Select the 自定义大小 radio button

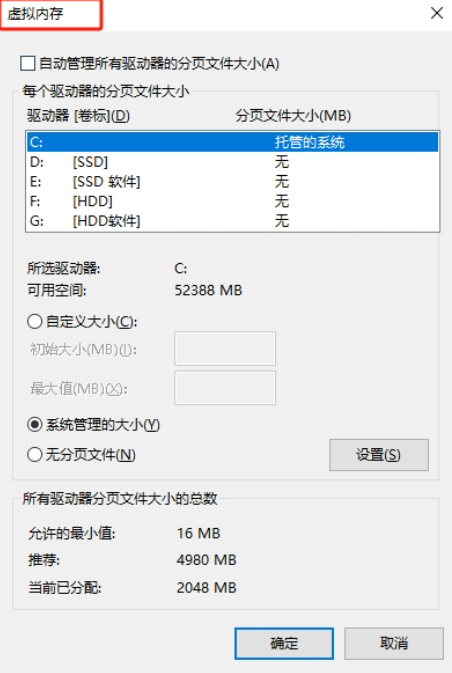tap(35, 321)
